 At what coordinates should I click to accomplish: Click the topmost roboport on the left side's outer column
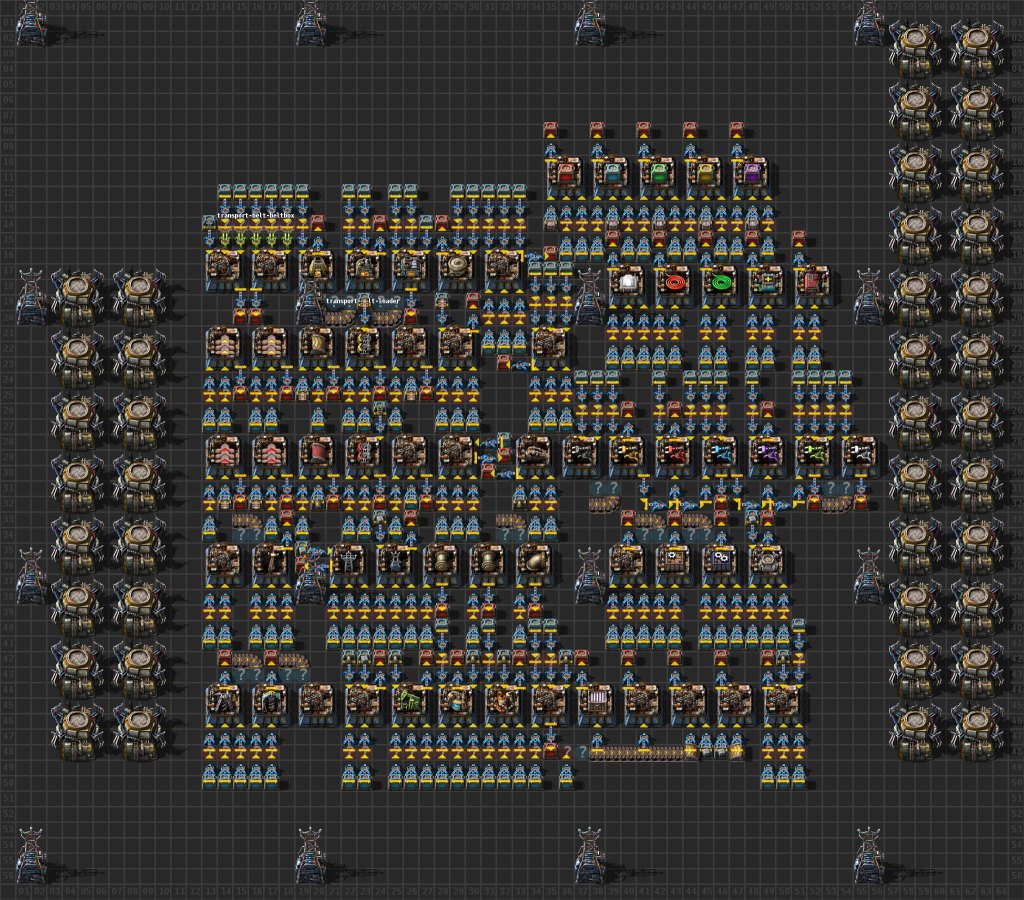(77, 297)
